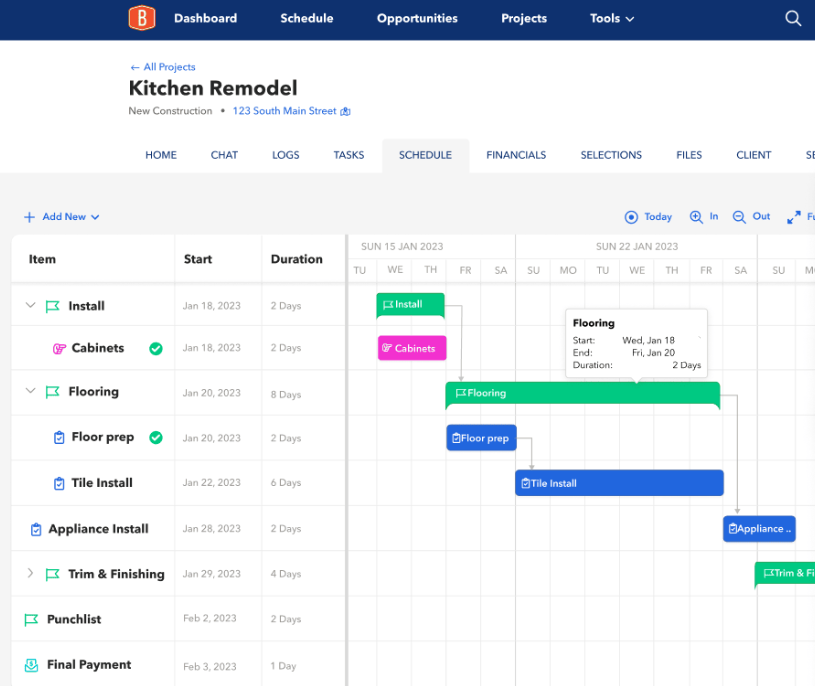Collapse the Install group chevron

31,305
